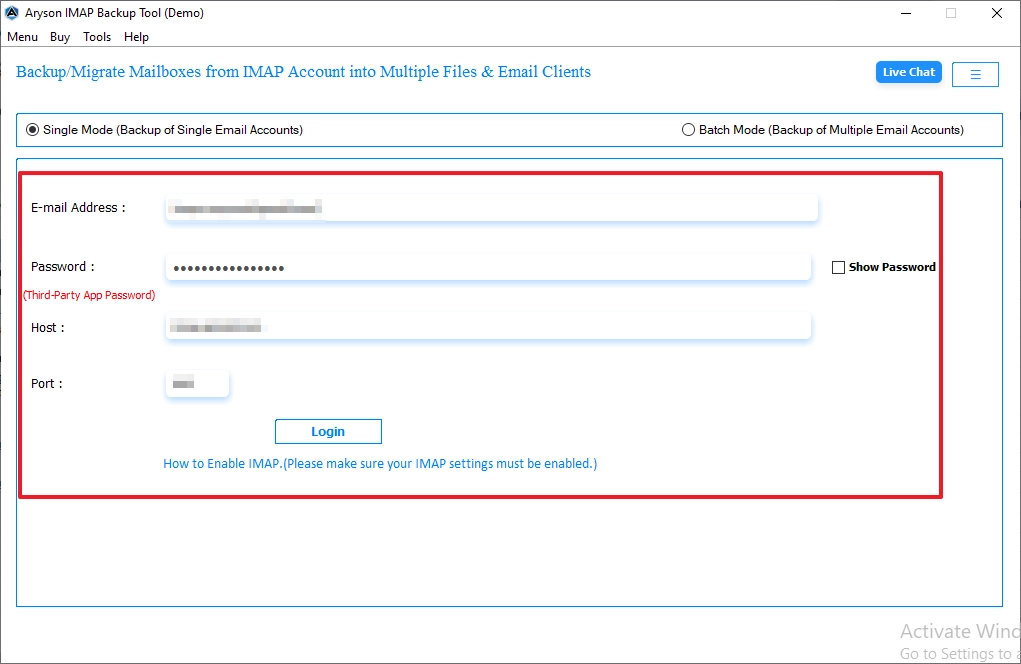Open the Tools menu
This screenshot has width=1021, height=664.
[97, 37]
